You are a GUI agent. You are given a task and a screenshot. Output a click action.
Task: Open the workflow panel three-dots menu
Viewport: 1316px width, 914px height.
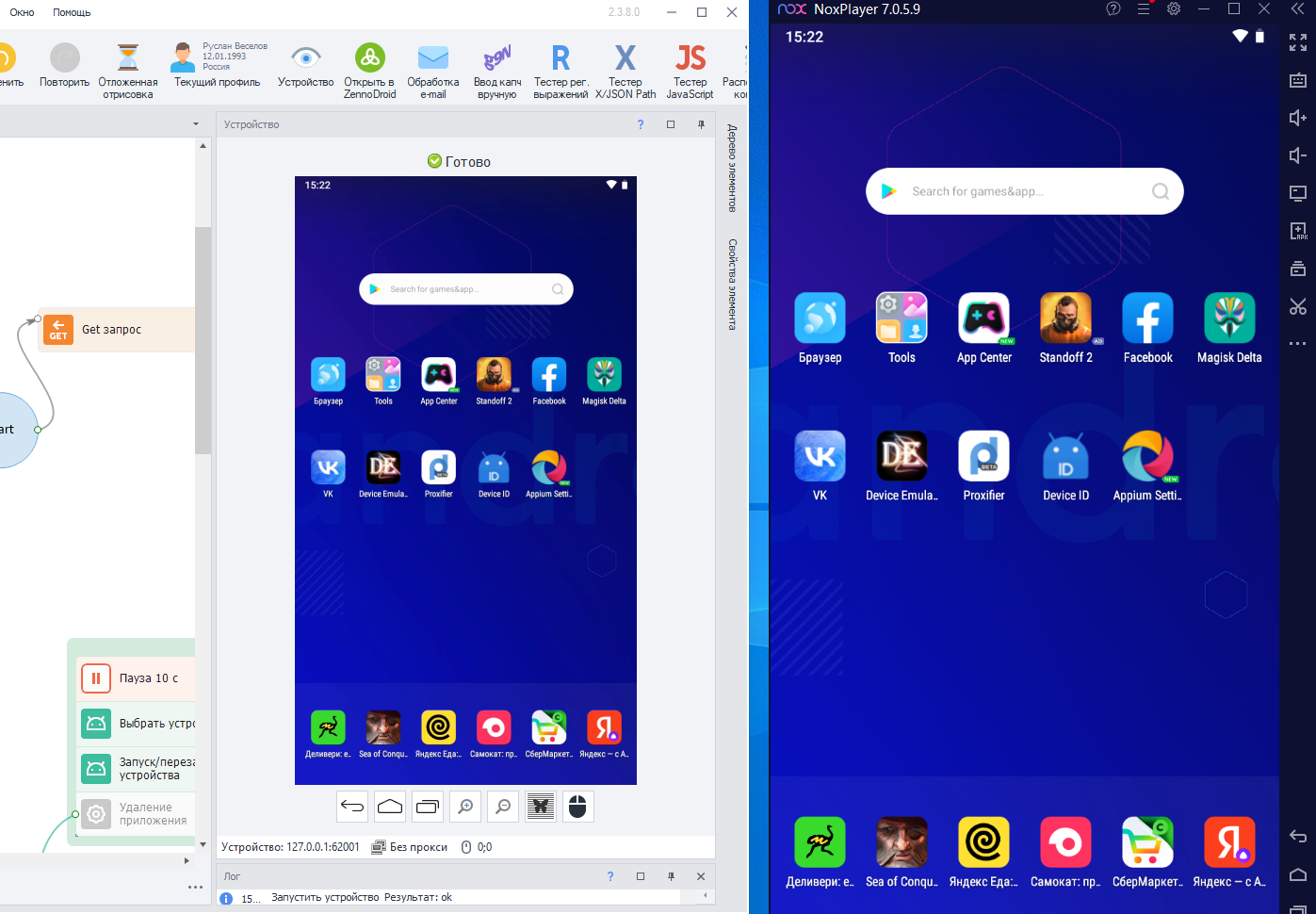coord(195,887)
